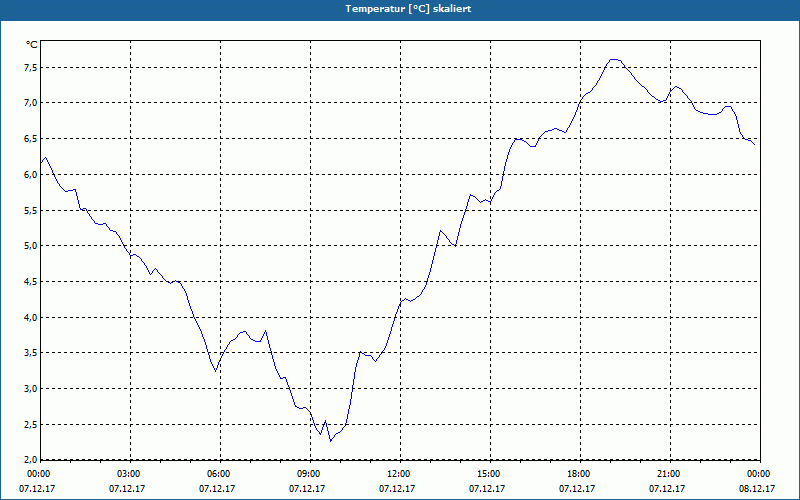Image resolution: width=800 pixels, height=500 pixels.
Task: Pick the 3,5 y-axis tick label
Action: coord(32,353)
